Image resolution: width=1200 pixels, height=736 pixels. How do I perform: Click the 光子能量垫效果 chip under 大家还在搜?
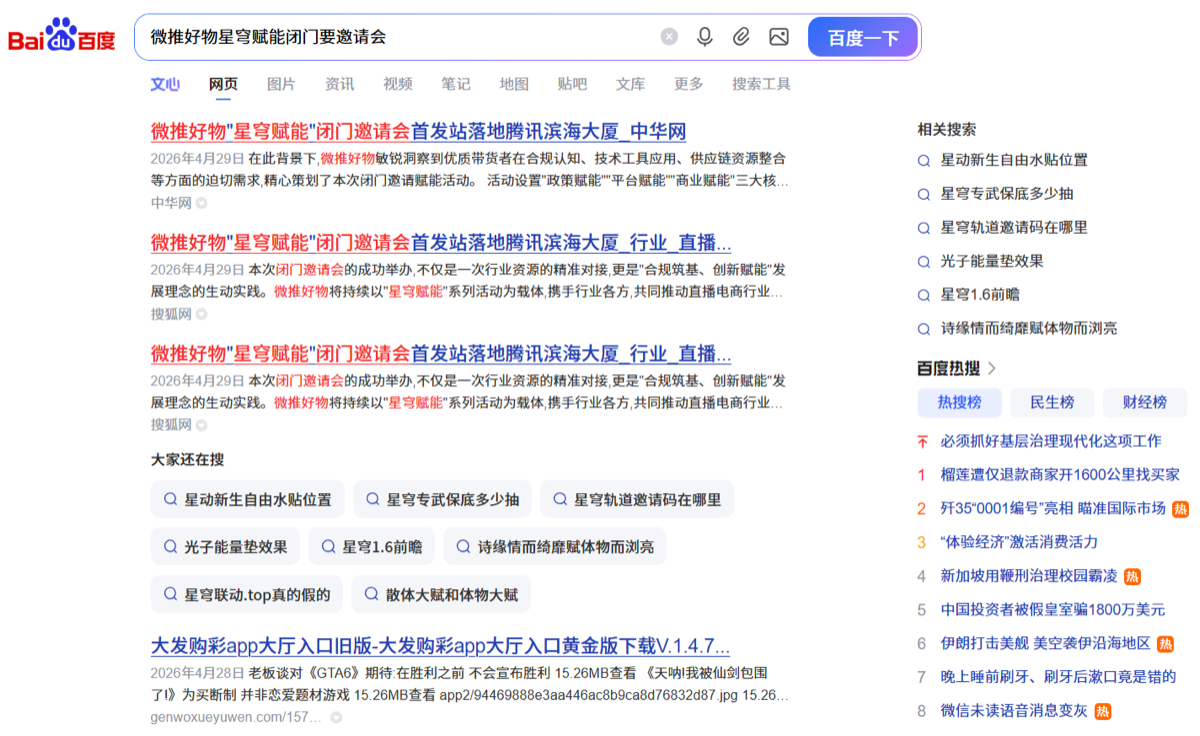click(226, 547)
